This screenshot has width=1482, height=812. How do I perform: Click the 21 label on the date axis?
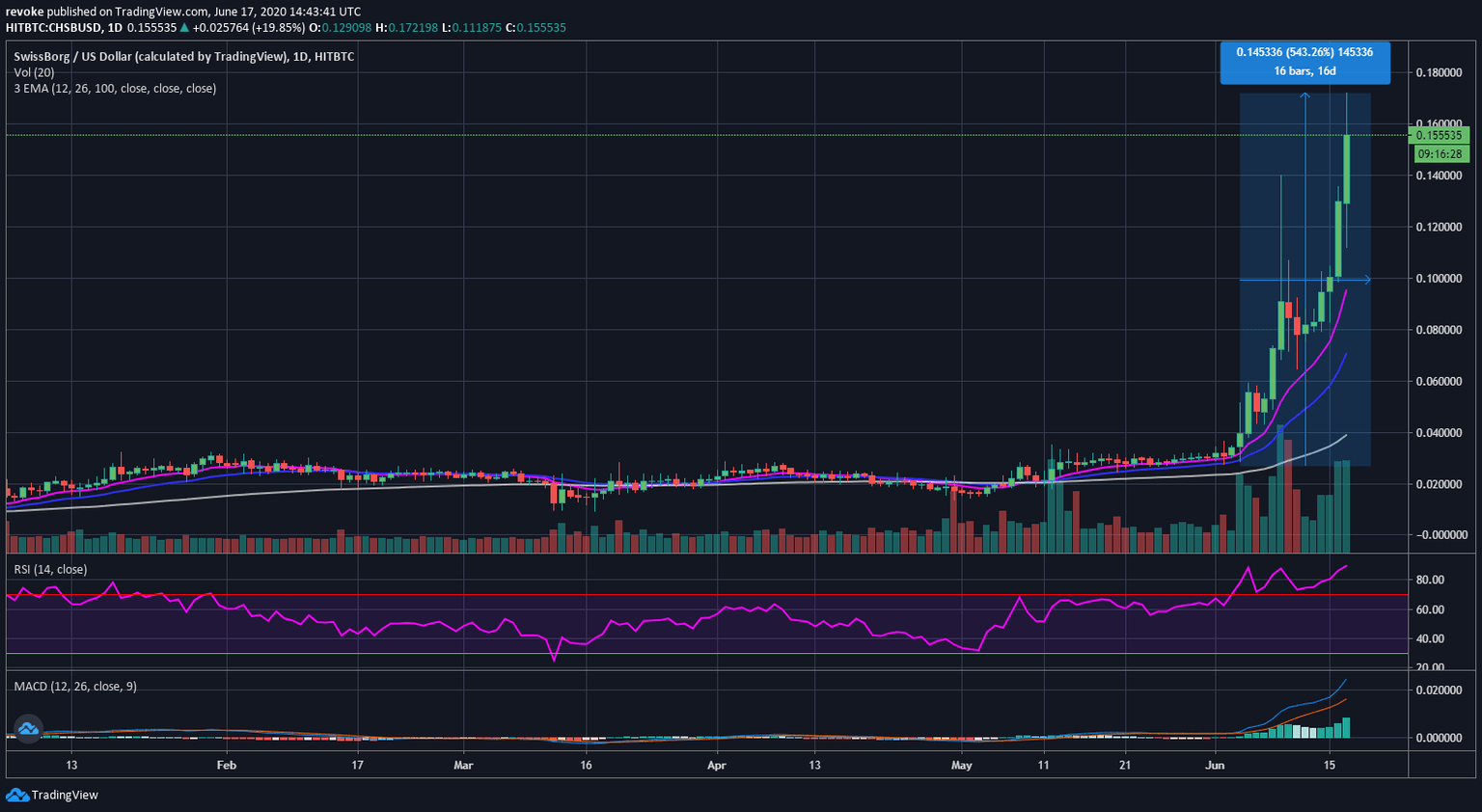(1125, 766)
